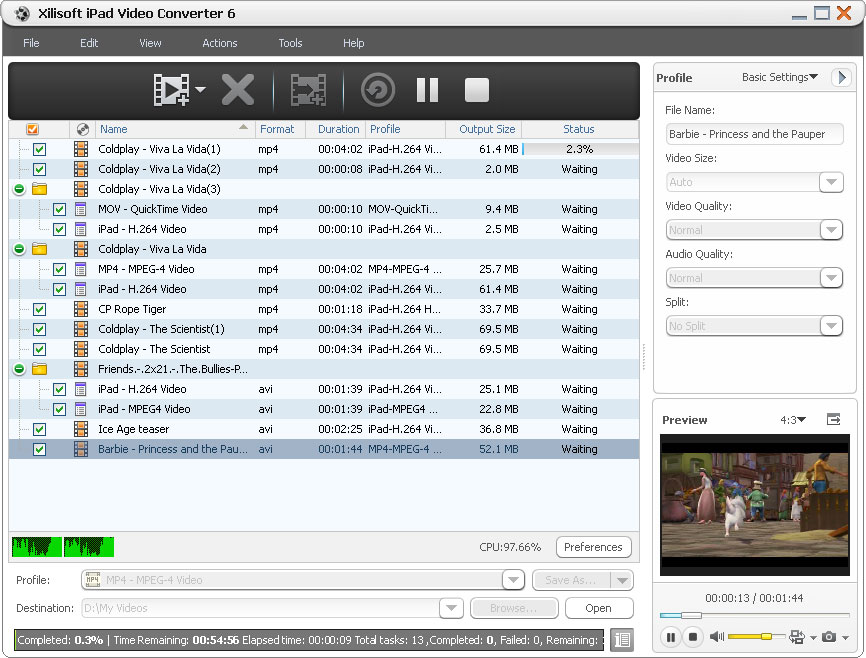Select the Ice Age teaser row
The width and height of the screenshot is (866, 658).
click(x=324, y=429)
